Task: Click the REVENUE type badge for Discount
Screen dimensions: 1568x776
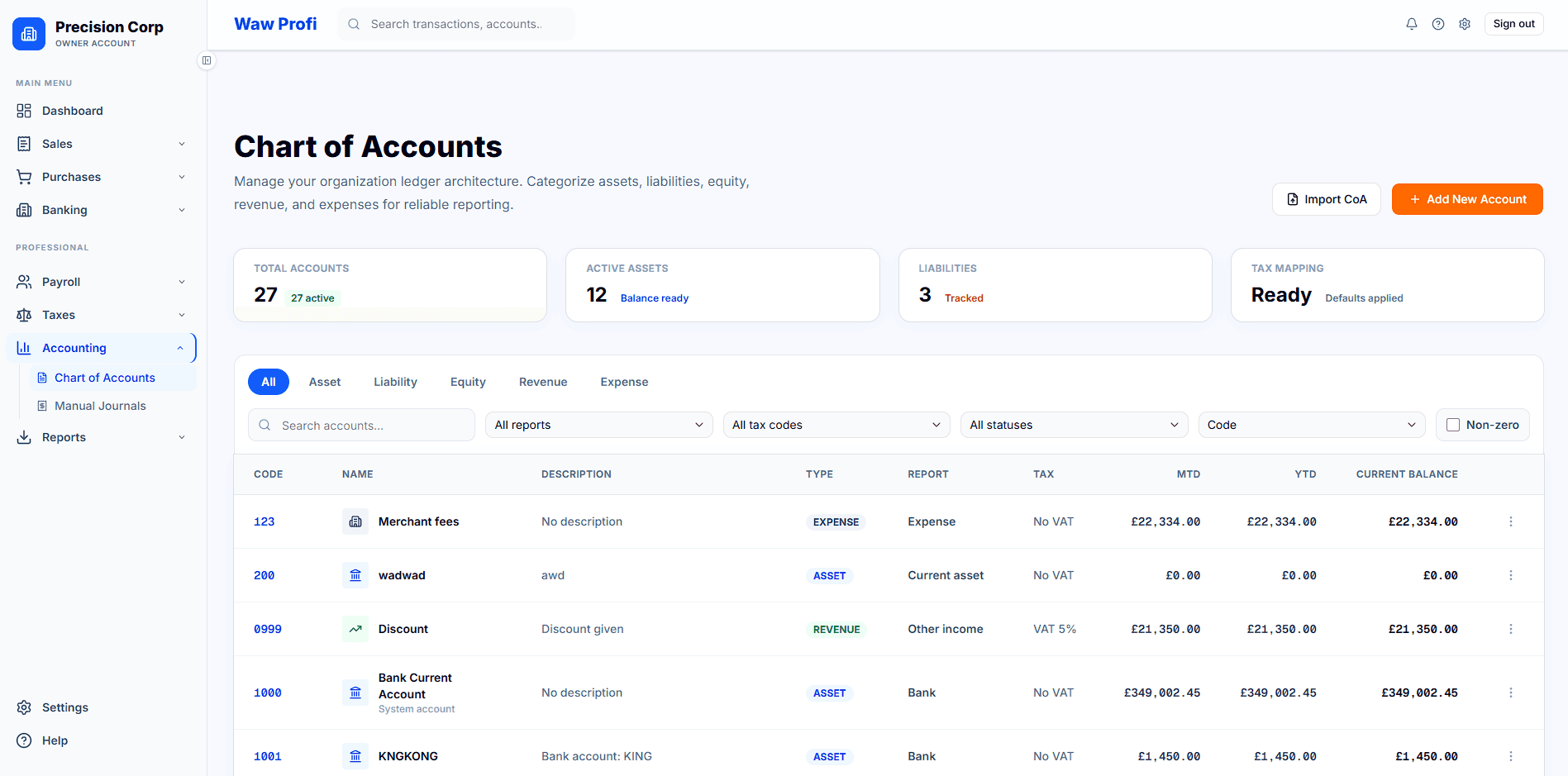Action: [x=836, y=629]
